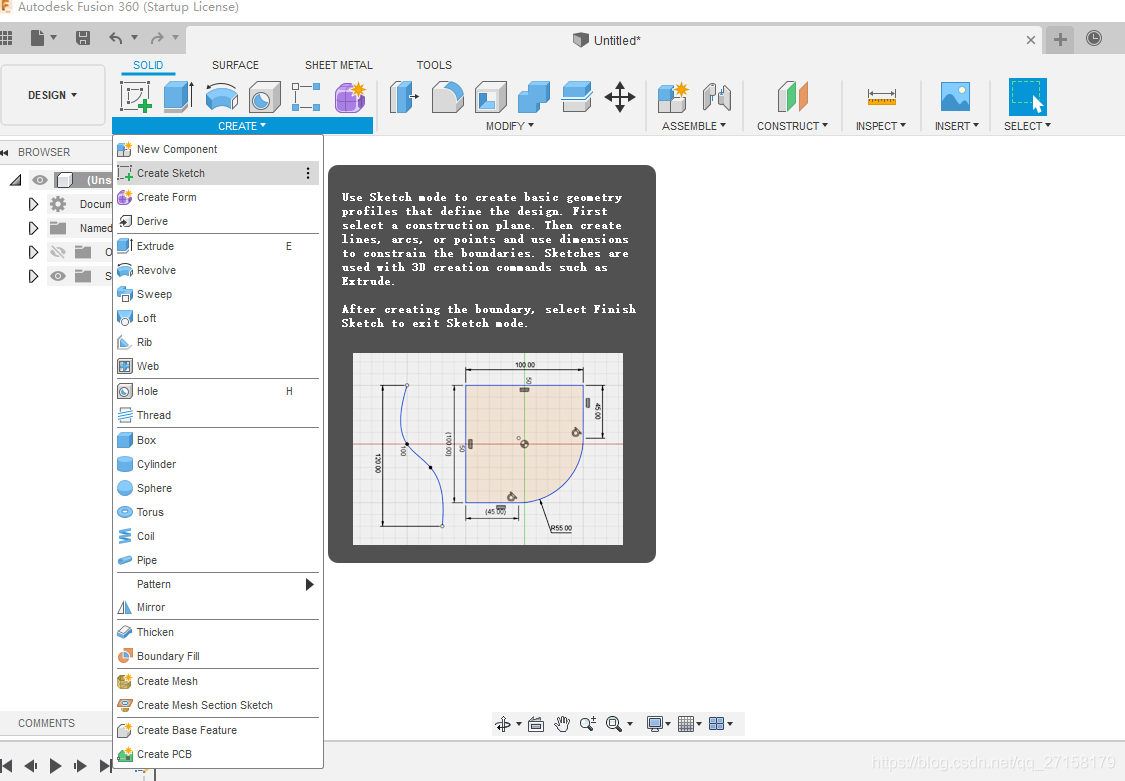Viewport: 1125px width, 781px height.
Task: Click the new design tab plus button
Action: 1060,40
